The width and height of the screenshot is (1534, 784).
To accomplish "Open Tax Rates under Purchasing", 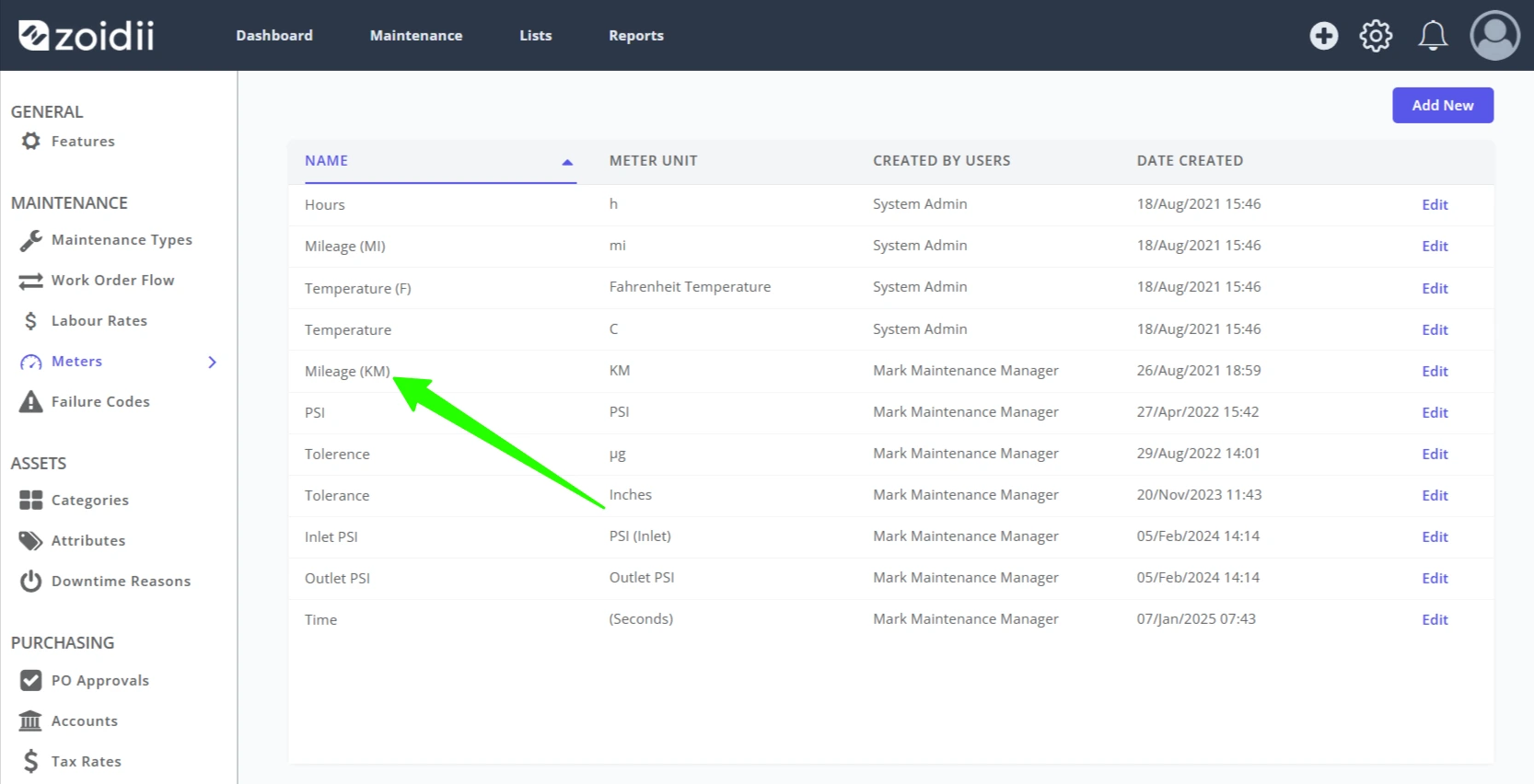I will [x=87, y=762].
